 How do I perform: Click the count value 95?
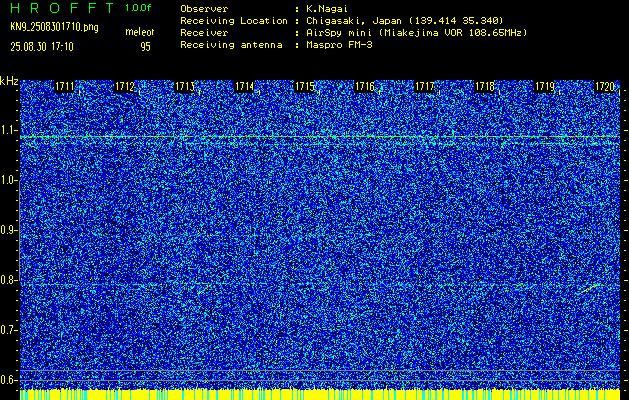point(145,47)
